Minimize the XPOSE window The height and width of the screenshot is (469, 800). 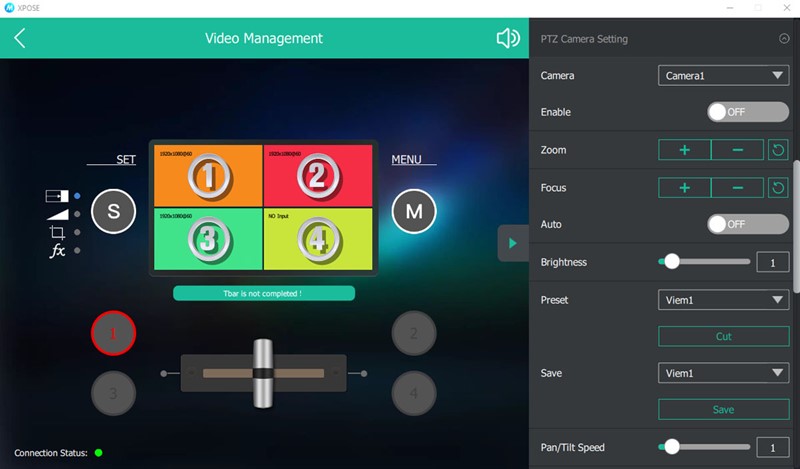730,8
